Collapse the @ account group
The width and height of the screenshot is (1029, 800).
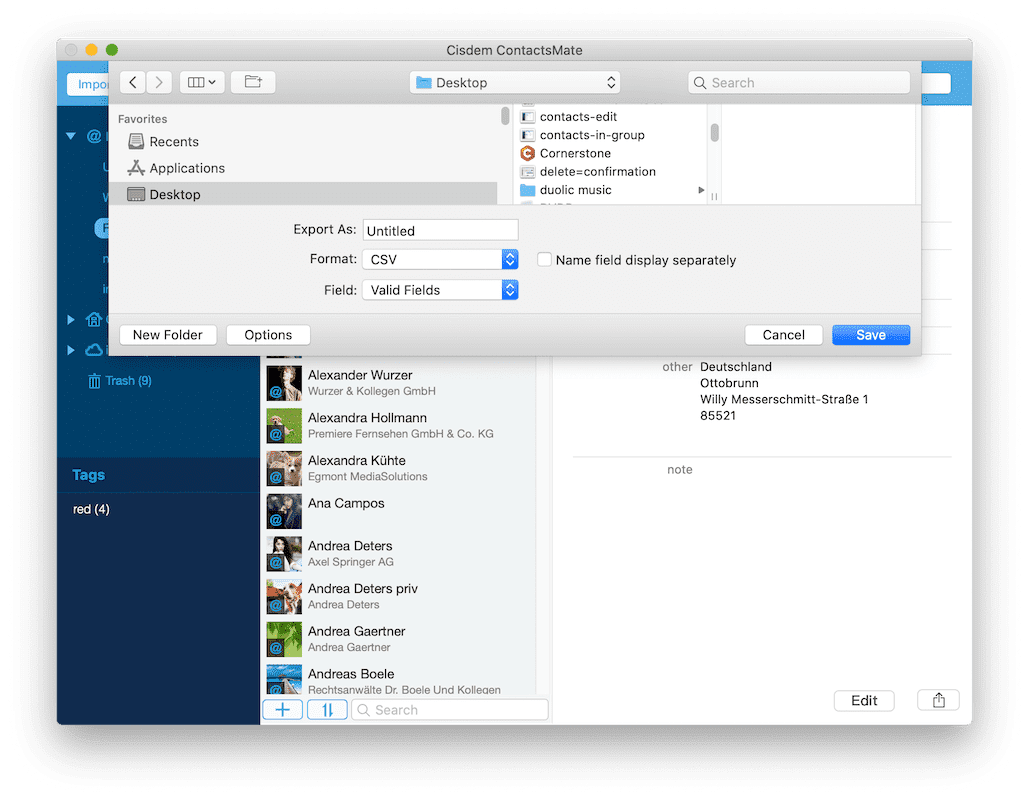click(71, 136)
